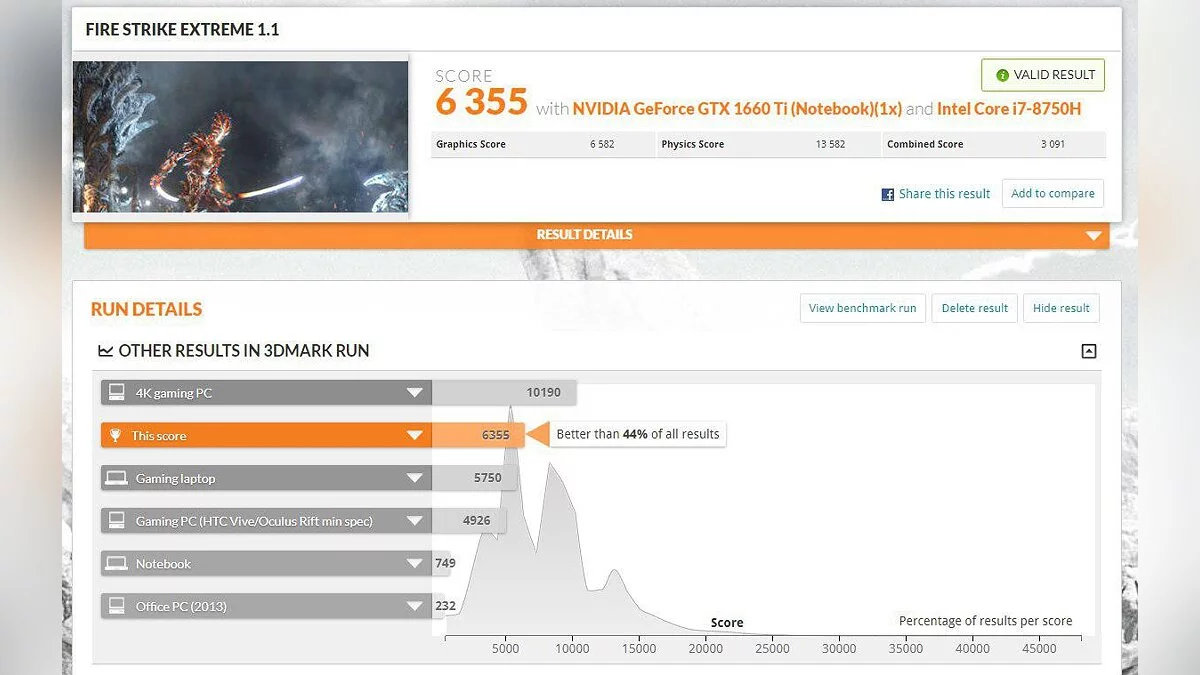The width and height of the screenshot is (1200, 675).
Task: Click the Fire Strike Extreme 1.1 title
Action: click(182, 30)
